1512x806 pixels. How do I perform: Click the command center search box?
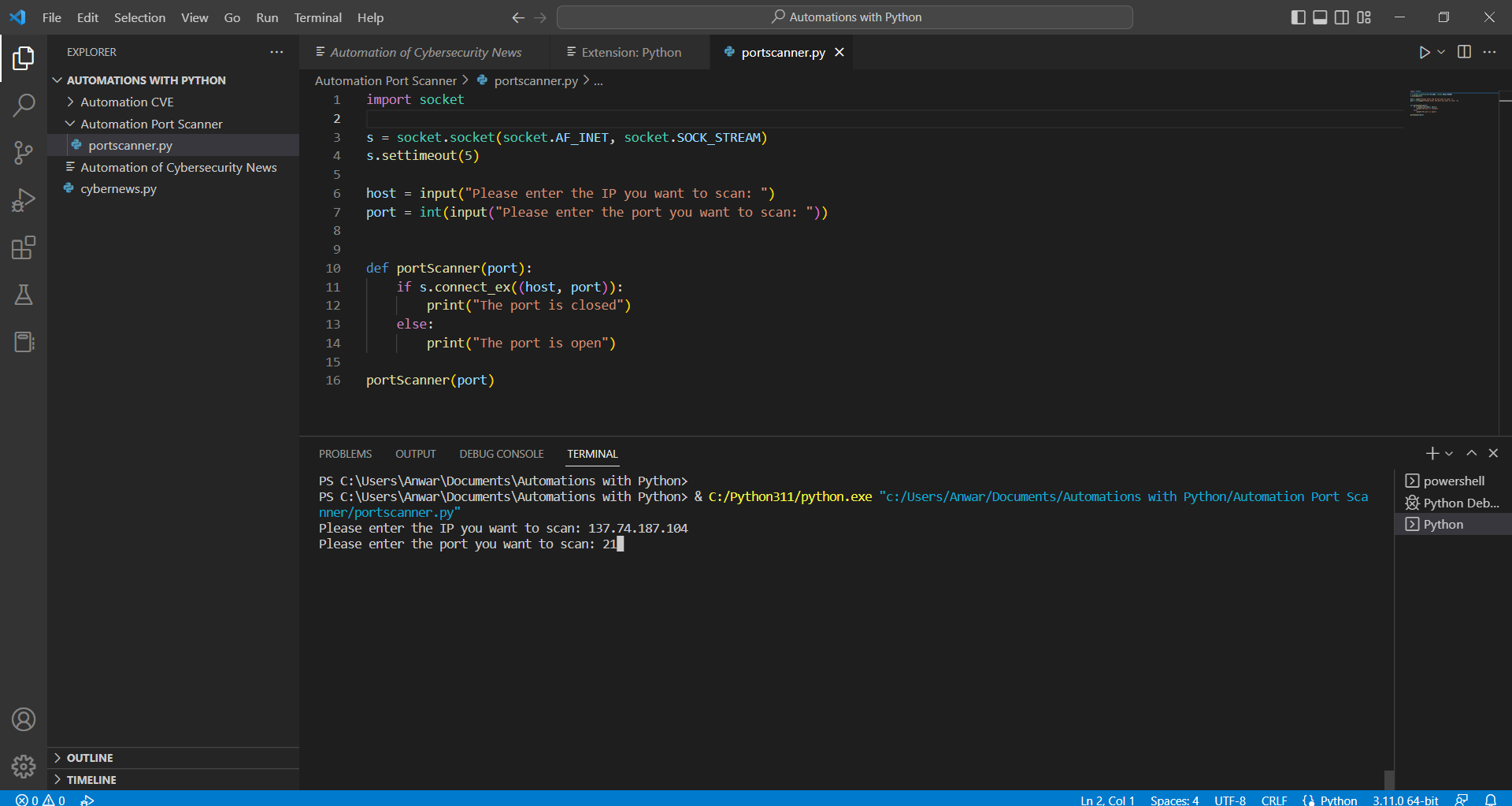(845, 17)
